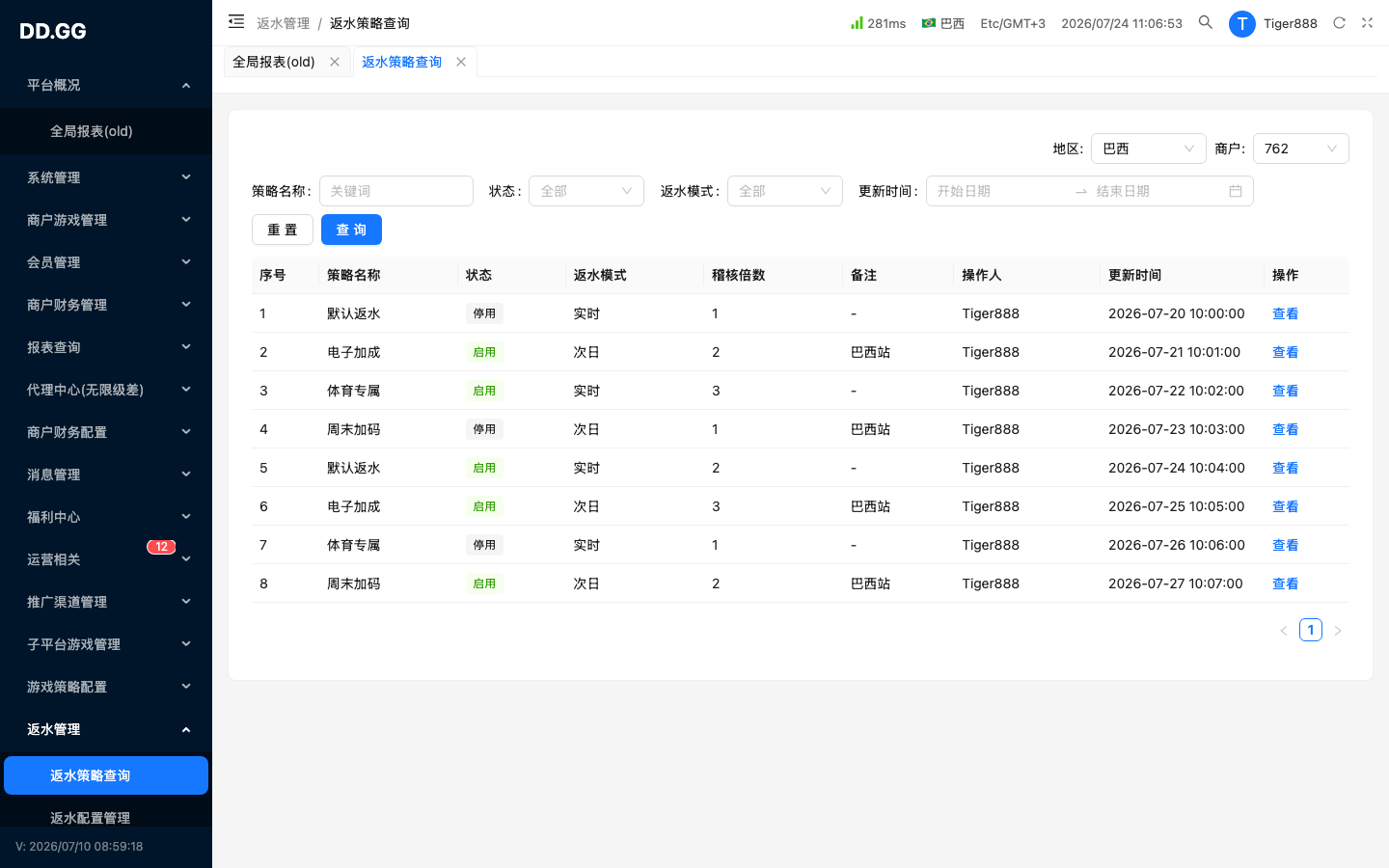Click the refresh icon beside Tiger888
This screenshot has height=868, width=1389.
pyautogui.click(x=1339, y=23)
